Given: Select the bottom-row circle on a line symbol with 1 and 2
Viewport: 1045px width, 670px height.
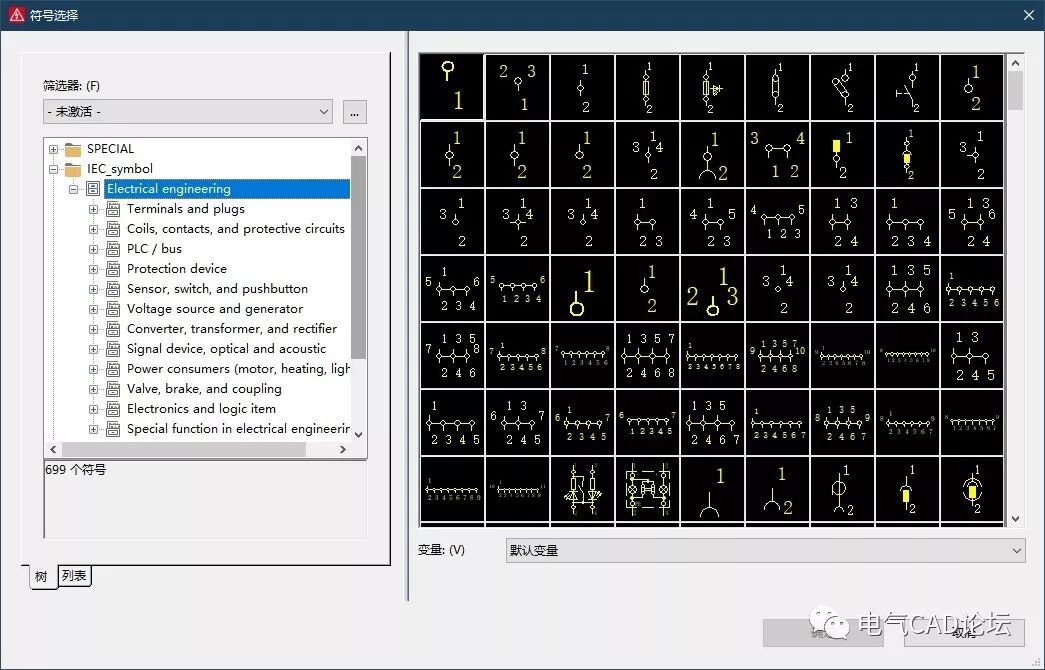Looking at the screenshot, I should tap(842, 489).
